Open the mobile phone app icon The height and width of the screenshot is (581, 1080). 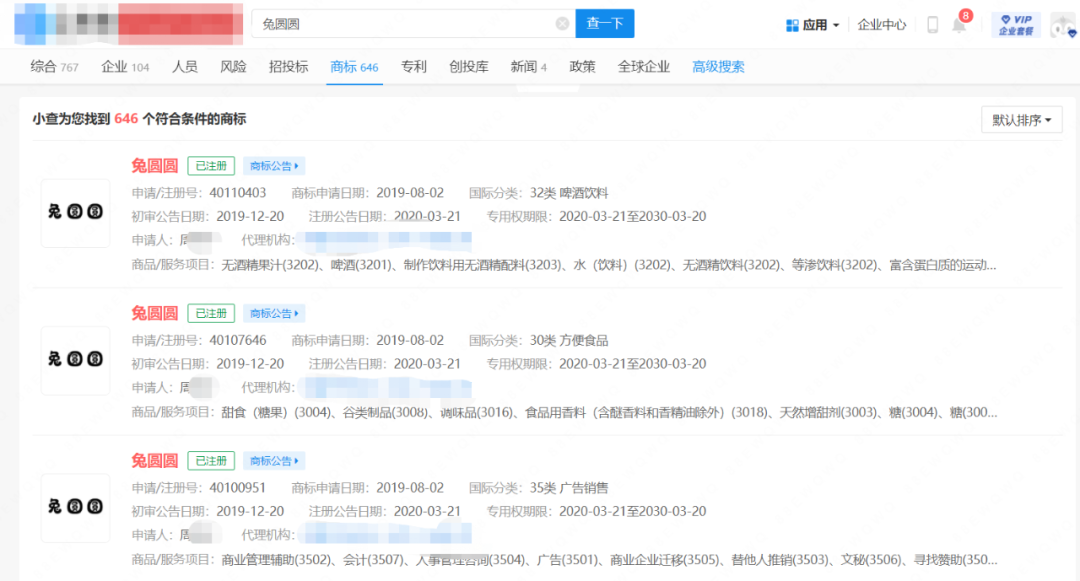(933, 25)
